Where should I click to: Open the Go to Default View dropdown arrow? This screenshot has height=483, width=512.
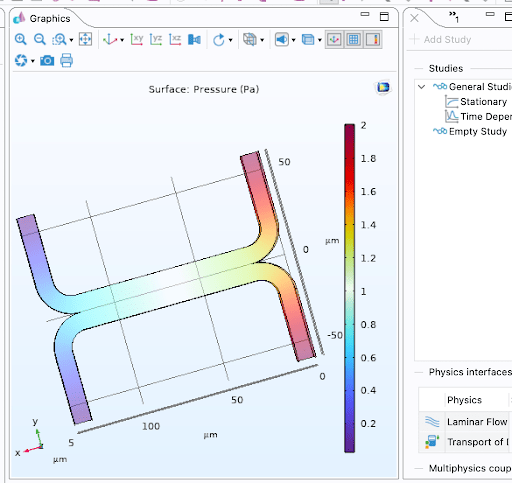122,40
